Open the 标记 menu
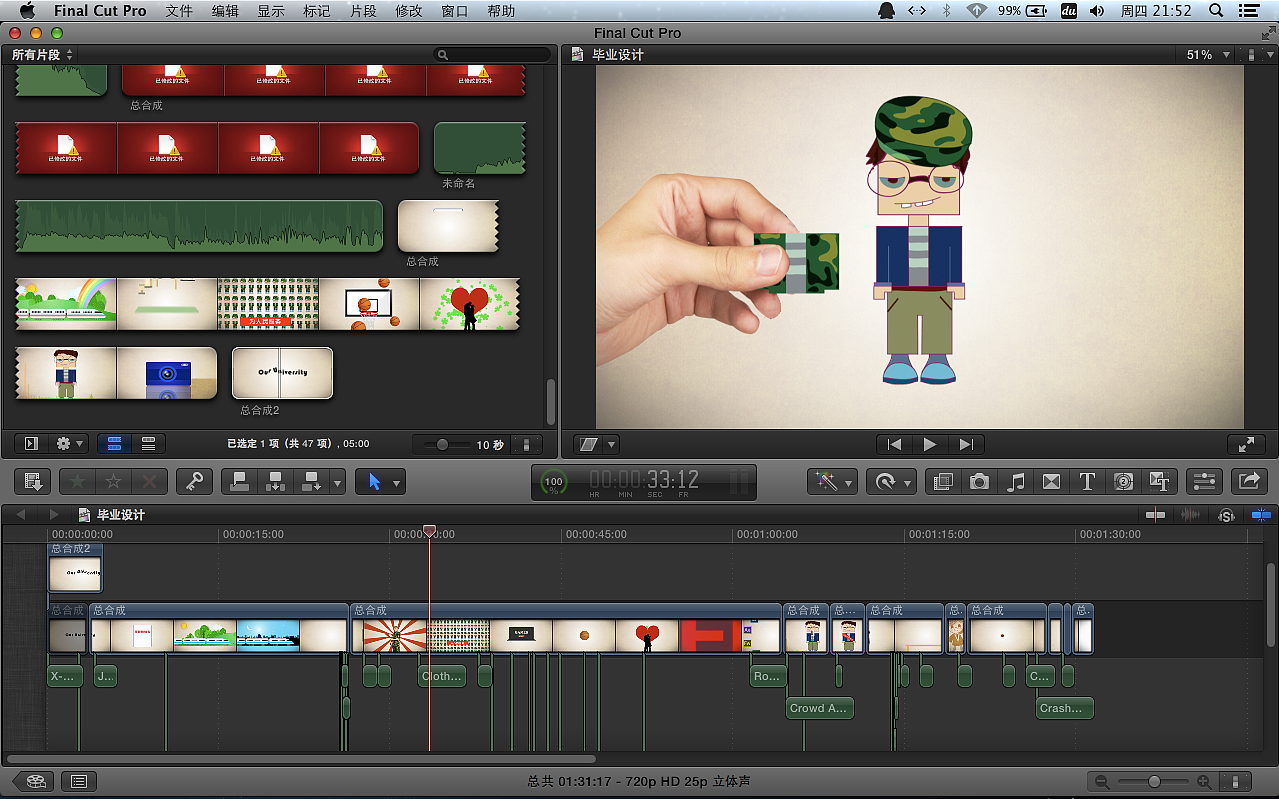Image resolution: width=1279 pixels, height=799 pixels. 317,11
